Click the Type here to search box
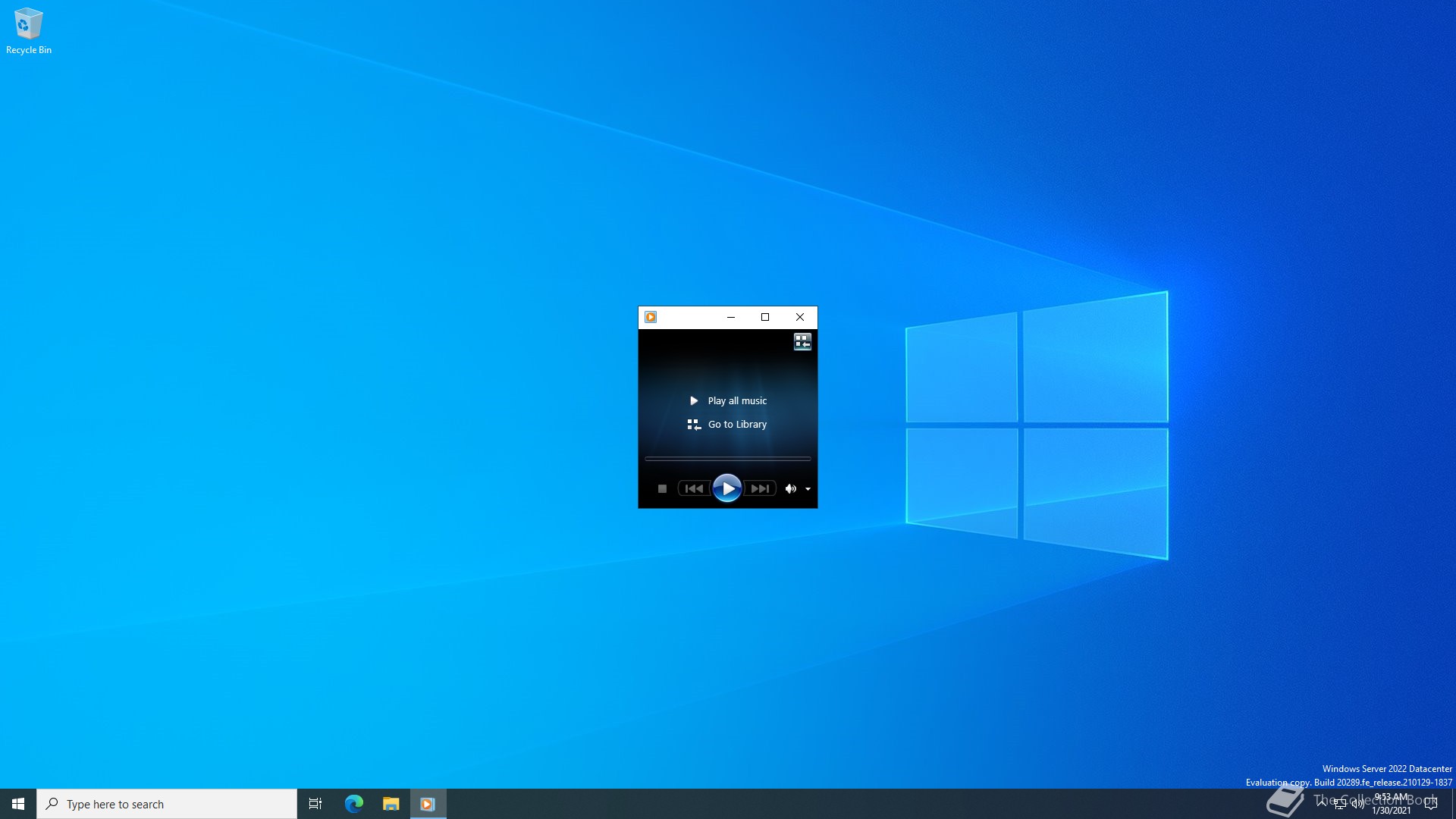1456x819 pixels. [x=167, y=804]
